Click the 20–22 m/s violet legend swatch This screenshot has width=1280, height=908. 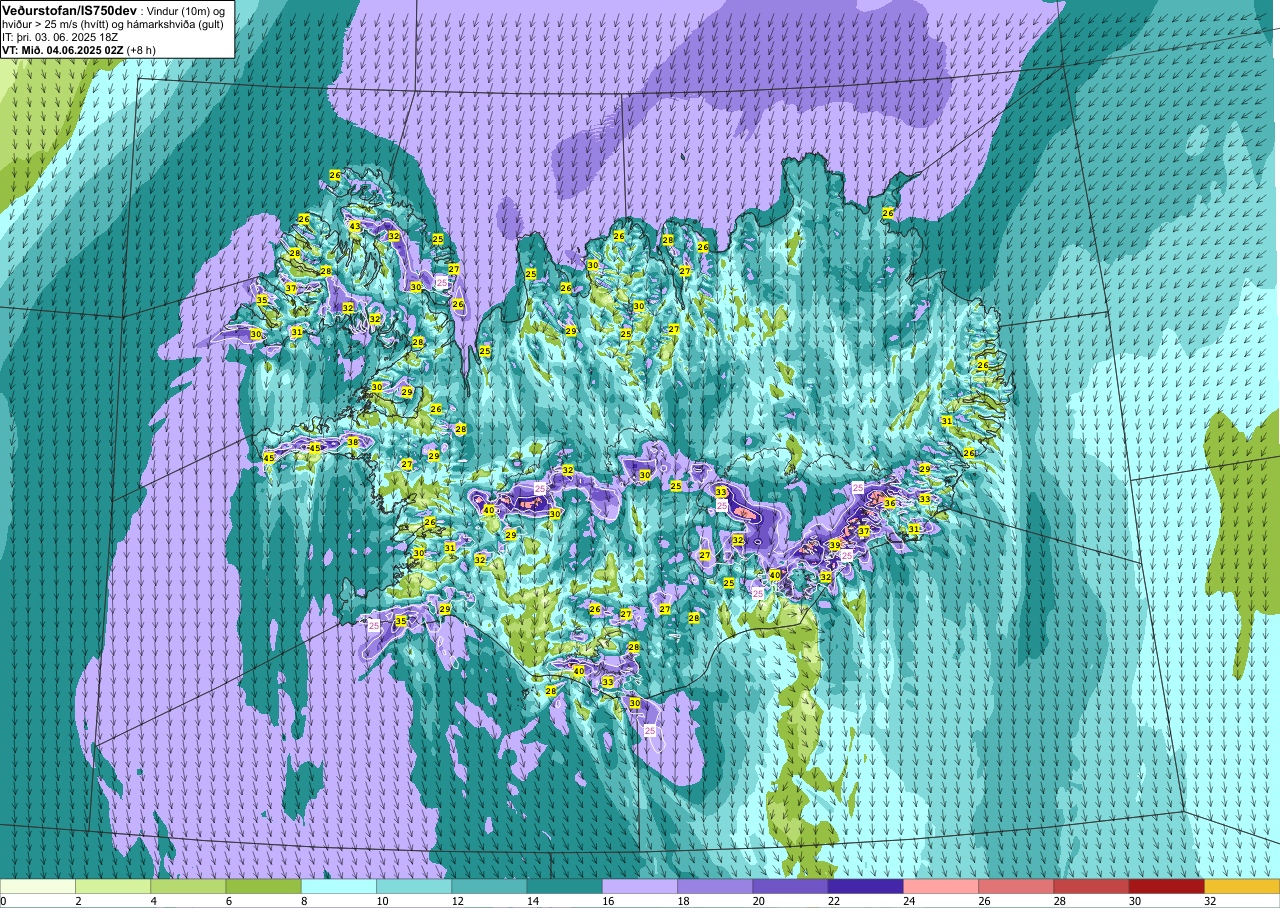pyautogui.click(x=790, y=886)
